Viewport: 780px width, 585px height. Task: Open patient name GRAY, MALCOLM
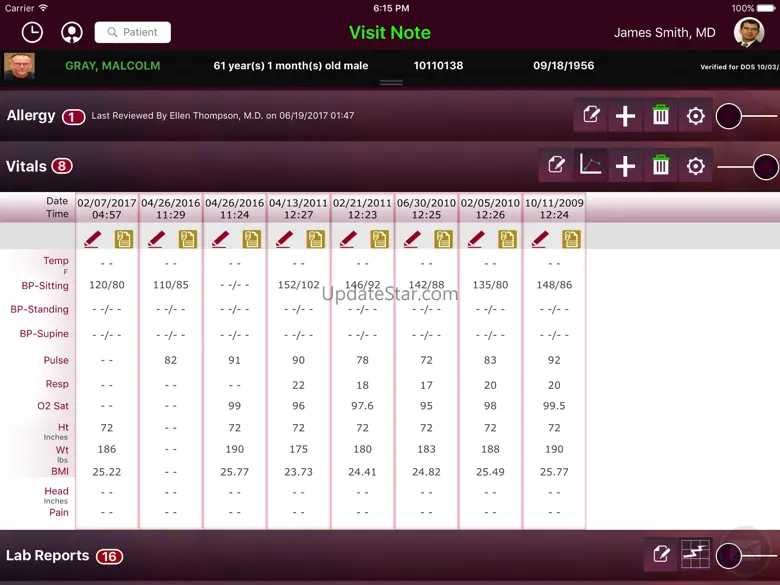tap(112, 66)
